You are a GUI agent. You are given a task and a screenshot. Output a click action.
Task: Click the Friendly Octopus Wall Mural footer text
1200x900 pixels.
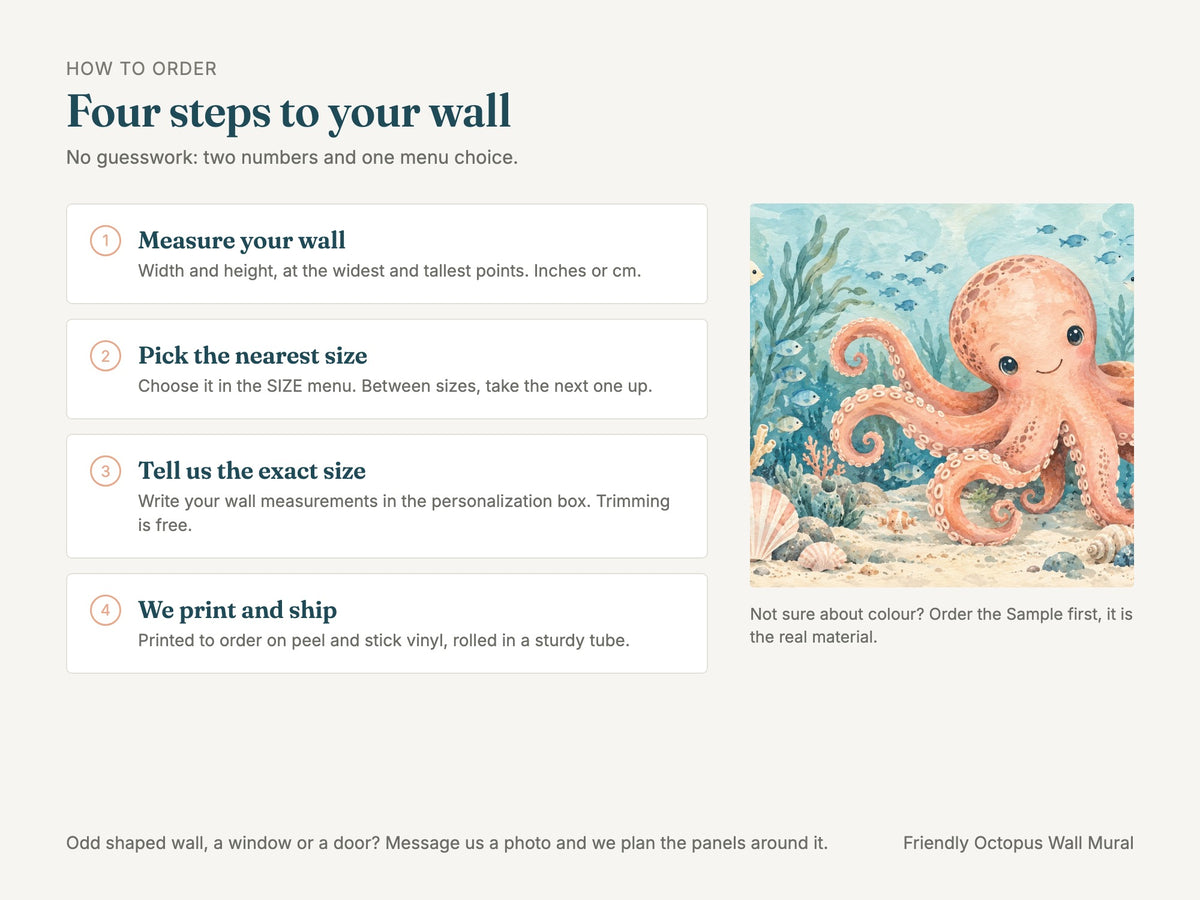[x=1018, y=843]
